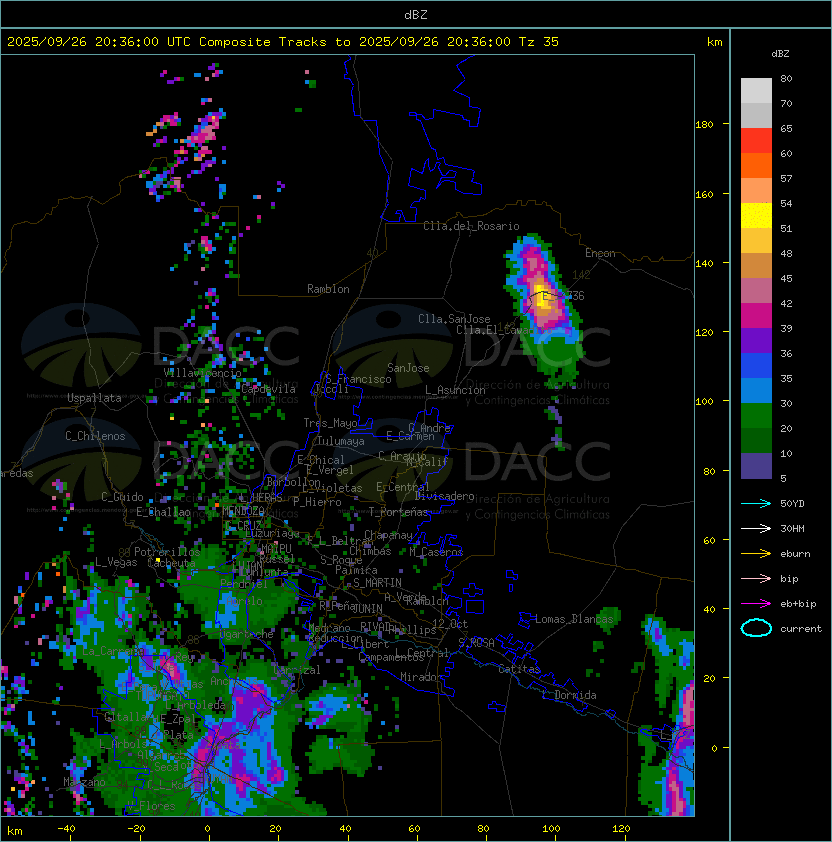
Task: Pick the magenta 42 dBZ color swatch
Action: (x=756, y=316)
